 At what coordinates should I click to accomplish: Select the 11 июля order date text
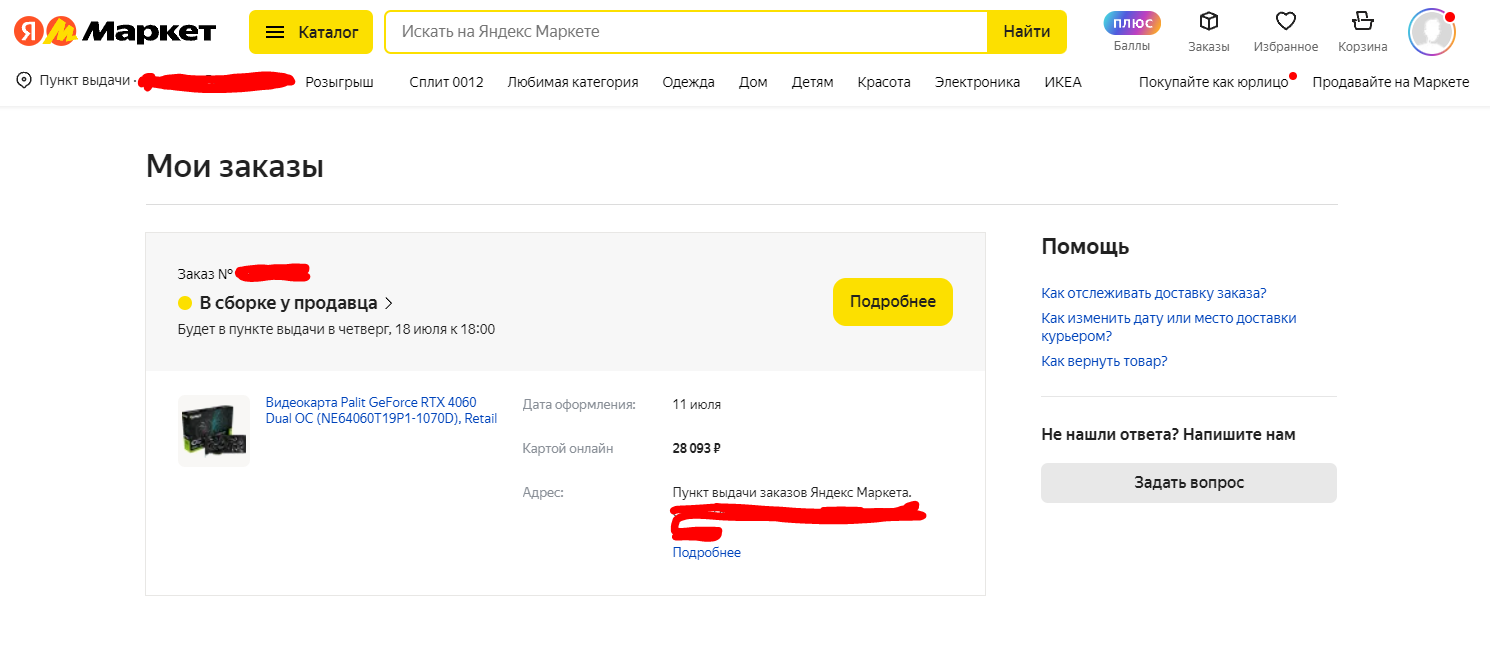click(697, 405)
